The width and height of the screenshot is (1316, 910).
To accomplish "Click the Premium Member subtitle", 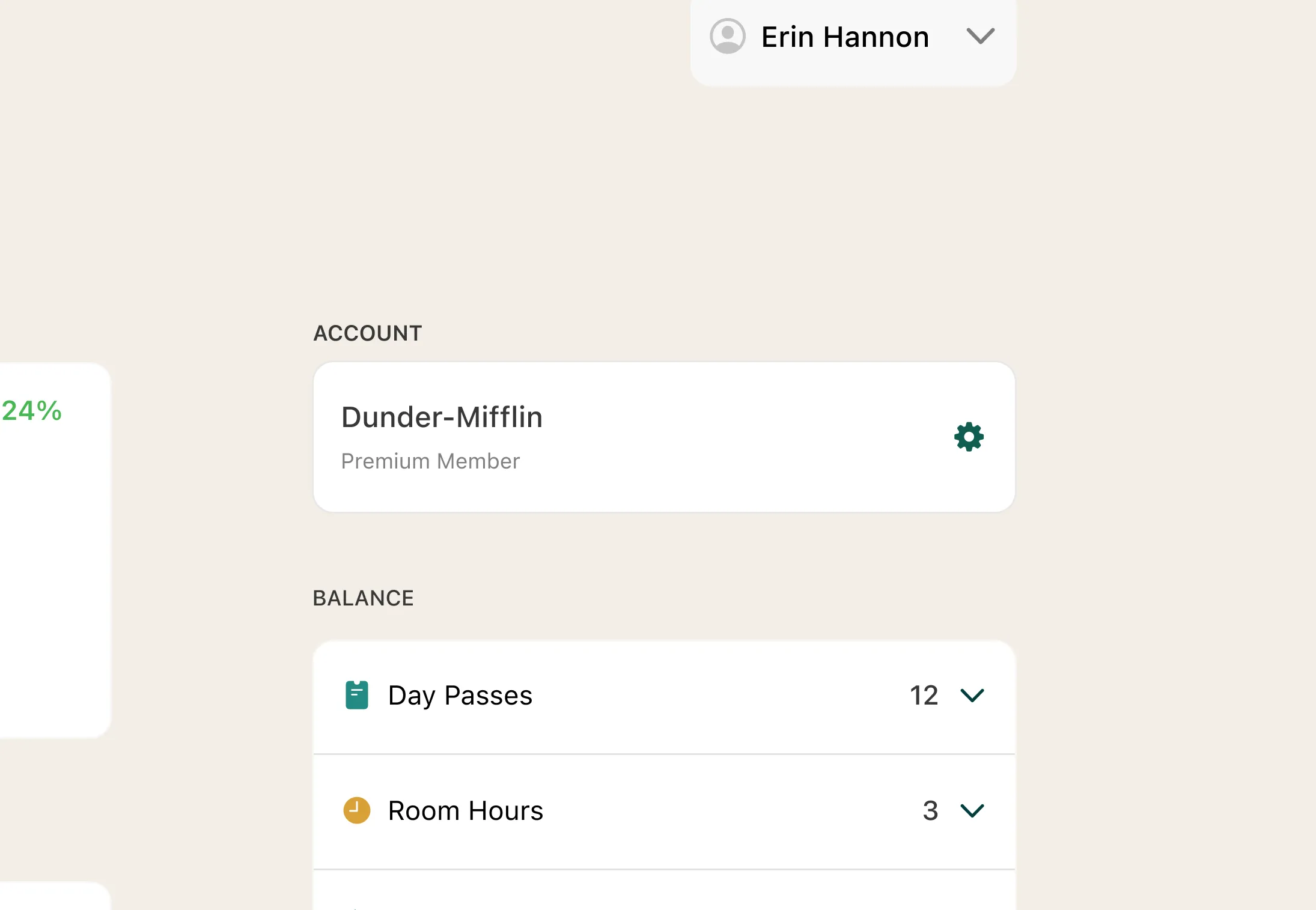I will (x=430, y=461).
